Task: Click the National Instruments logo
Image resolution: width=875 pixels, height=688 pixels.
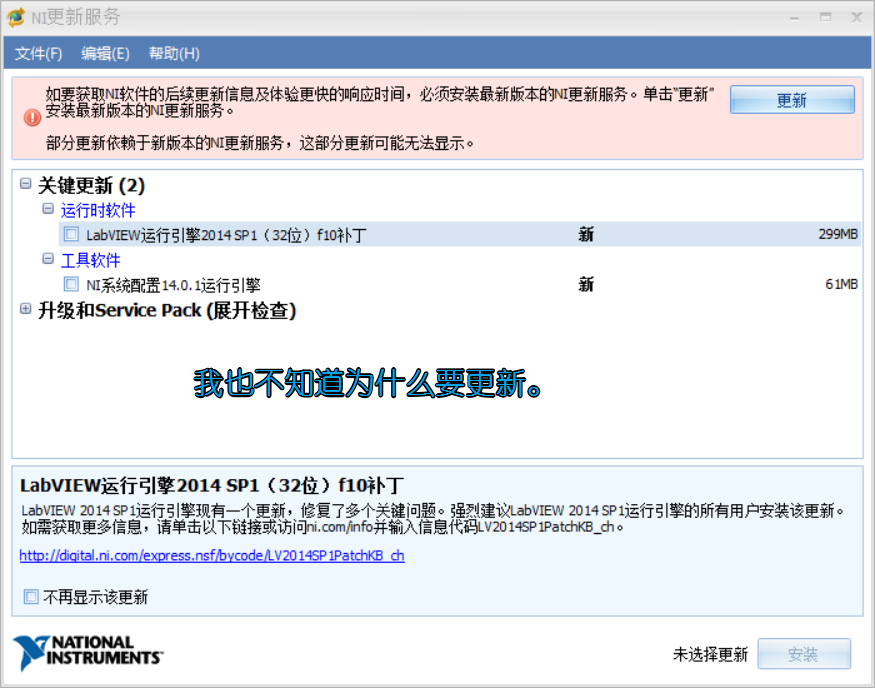Action: pyautogui.click(x=88, y=652)
